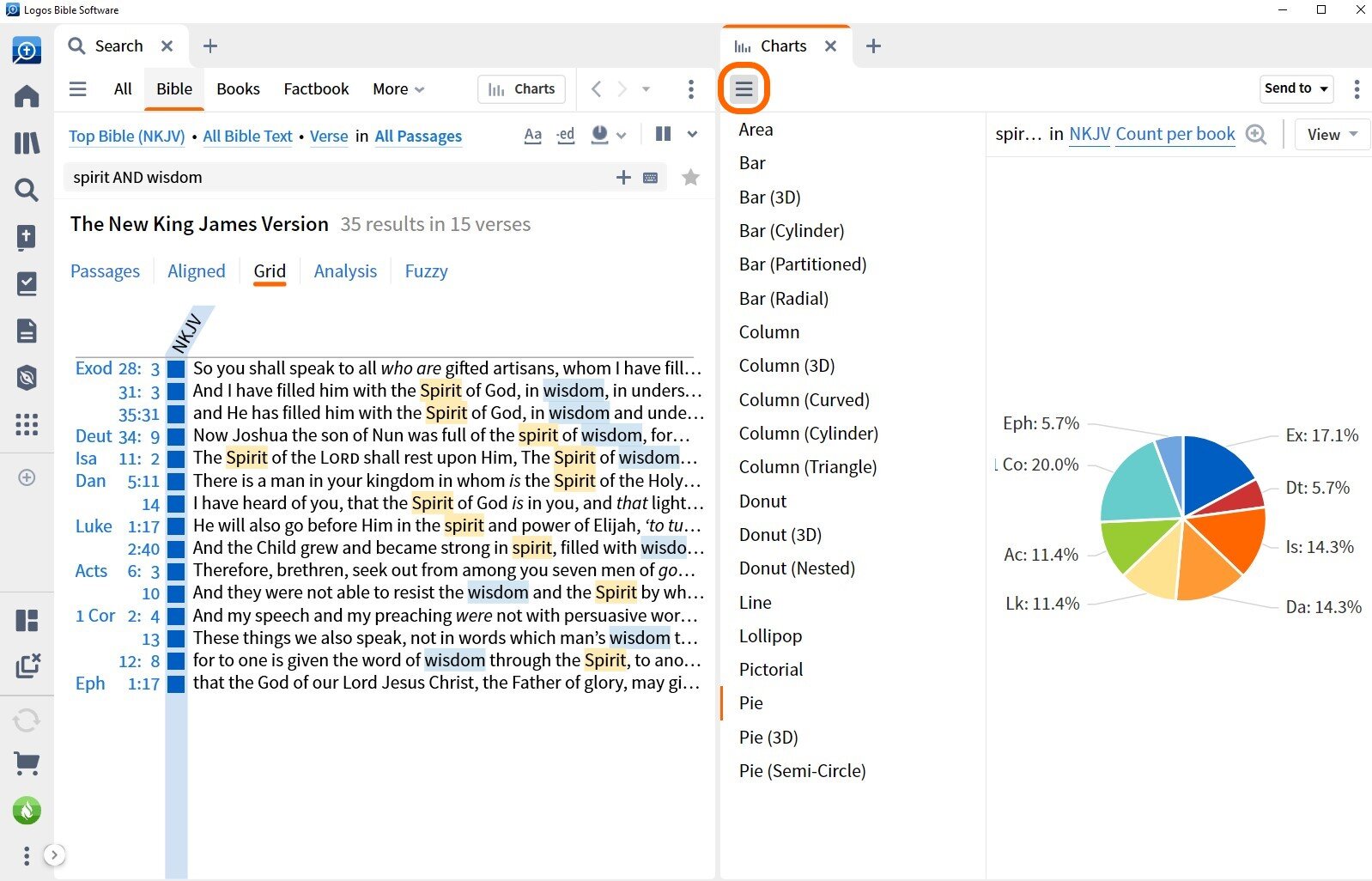The height and width of the screenshot is (881, 1372).
Task: Show results in Analysis view
Action: pos(345,271)
